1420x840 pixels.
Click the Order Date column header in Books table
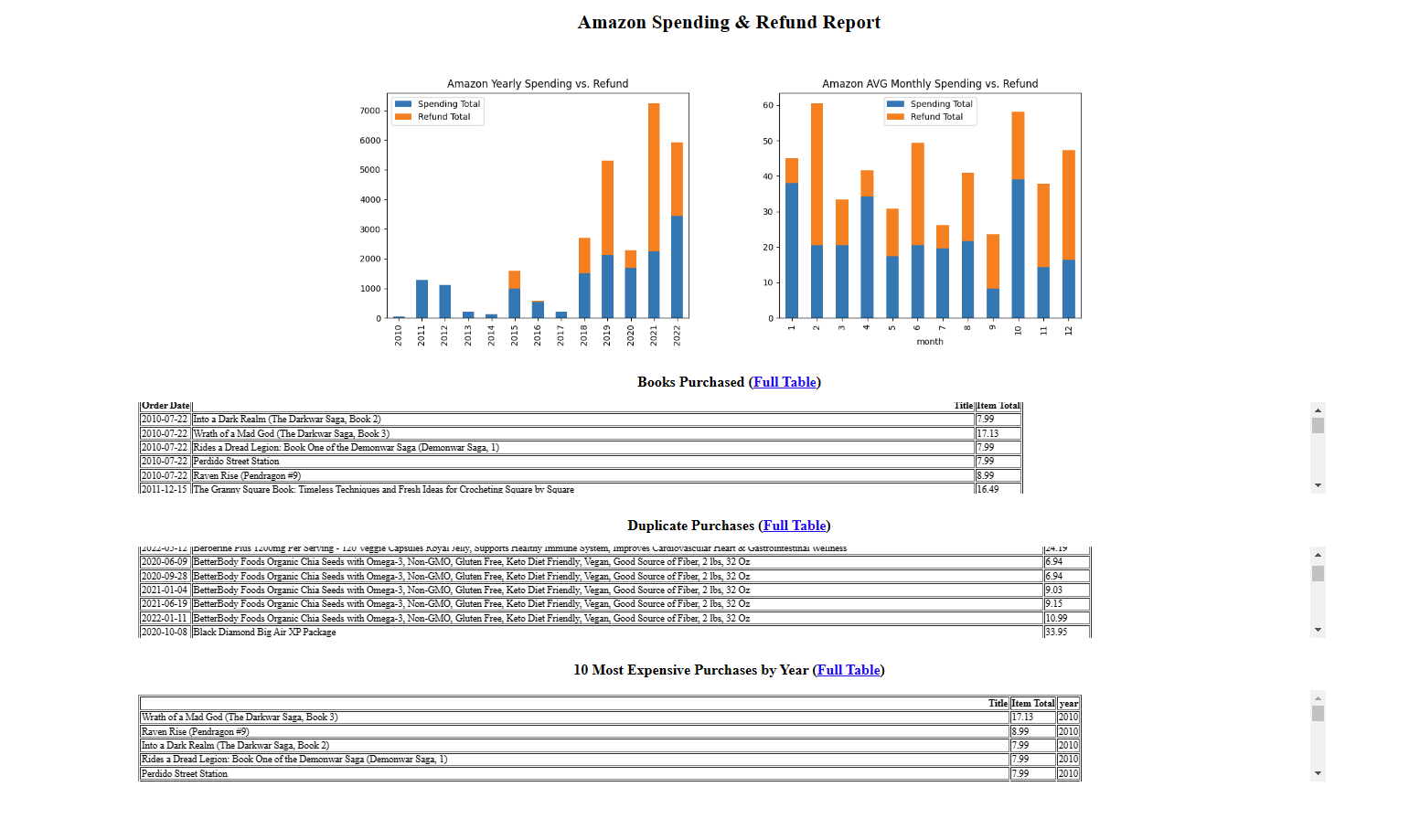pos(165,406)
